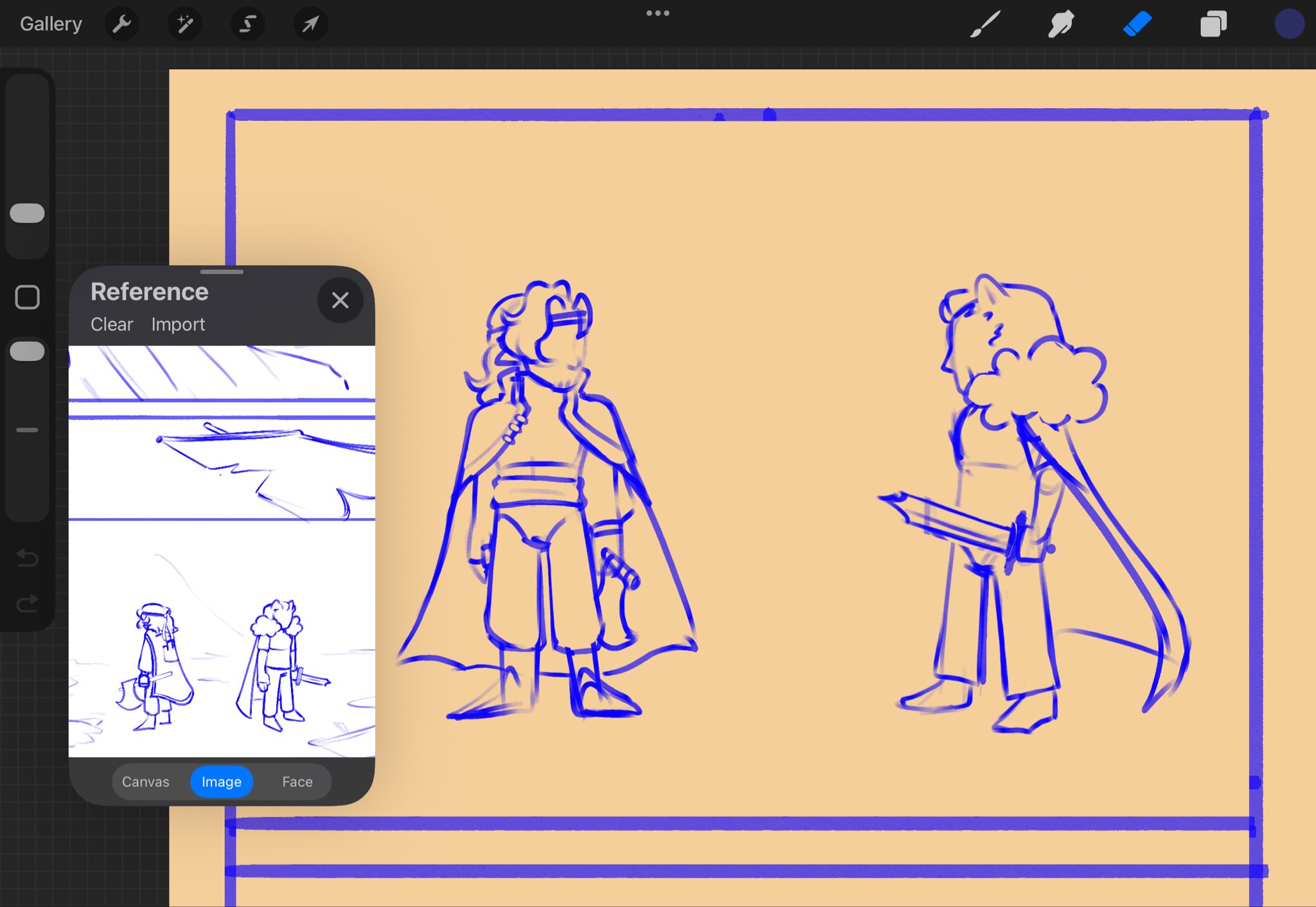Viewport: 1316px width, 907px height.
Task: Import a new reference image
Action: click(178, 324)
